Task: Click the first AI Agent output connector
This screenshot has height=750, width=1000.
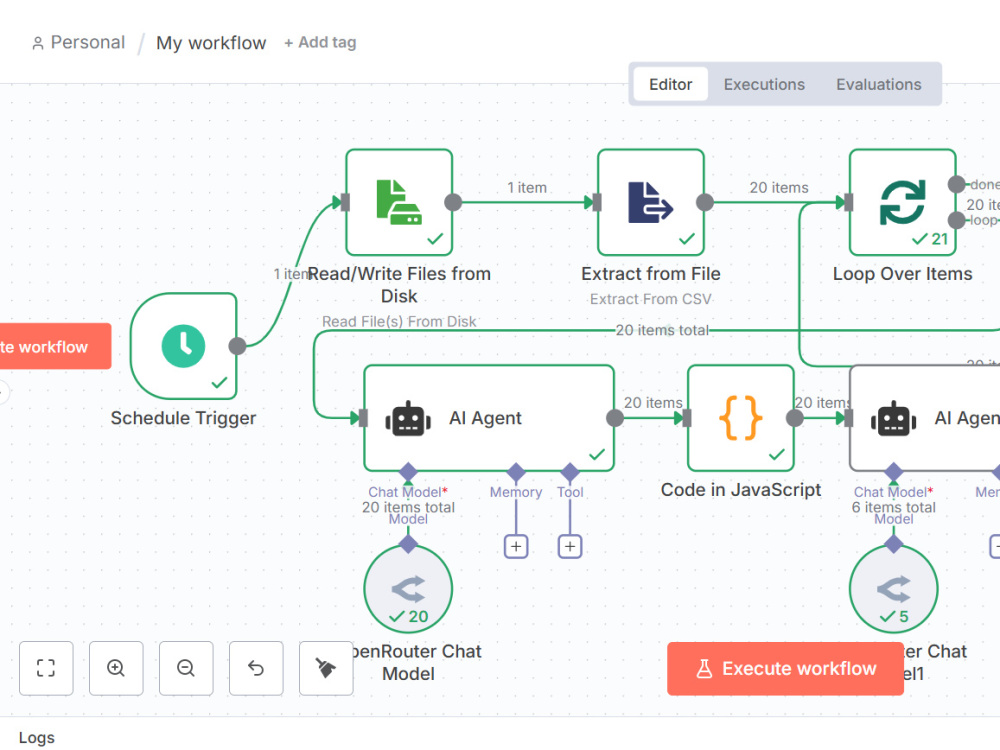Action: coord(615,418)
